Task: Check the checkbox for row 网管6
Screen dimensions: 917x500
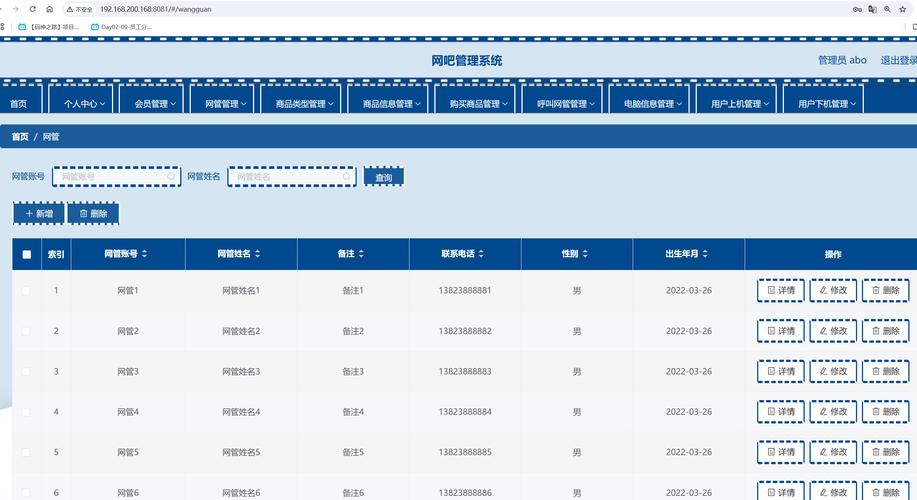Action: click(x=26, y=492)
